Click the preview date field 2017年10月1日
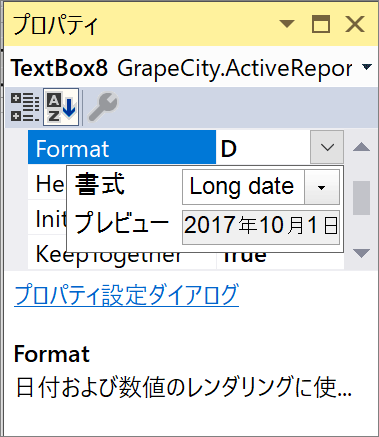Screen dimensions: 379x437 [261, 227]
